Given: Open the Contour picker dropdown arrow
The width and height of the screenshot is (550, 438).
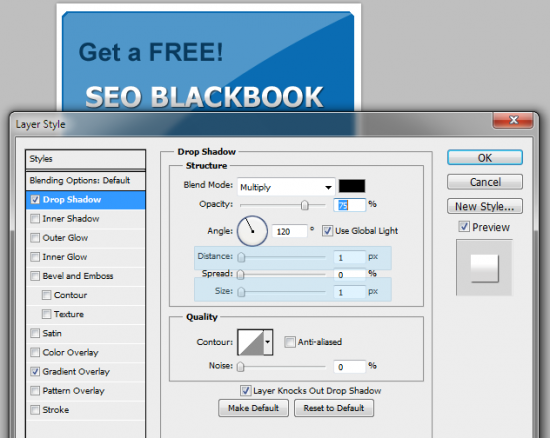Looking at the screenshot, I should tap(268, 342).
